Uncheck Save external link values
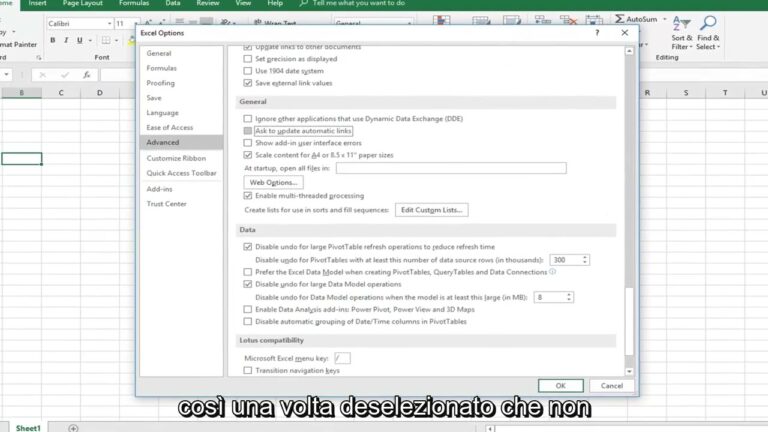 248,83
